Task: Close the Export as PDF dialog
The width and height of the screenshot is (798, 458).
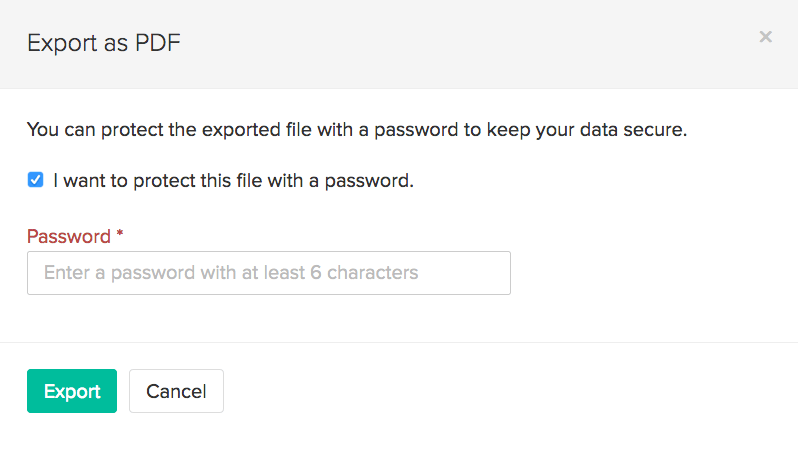Action: pyautogui.click(x=765, y=37)
